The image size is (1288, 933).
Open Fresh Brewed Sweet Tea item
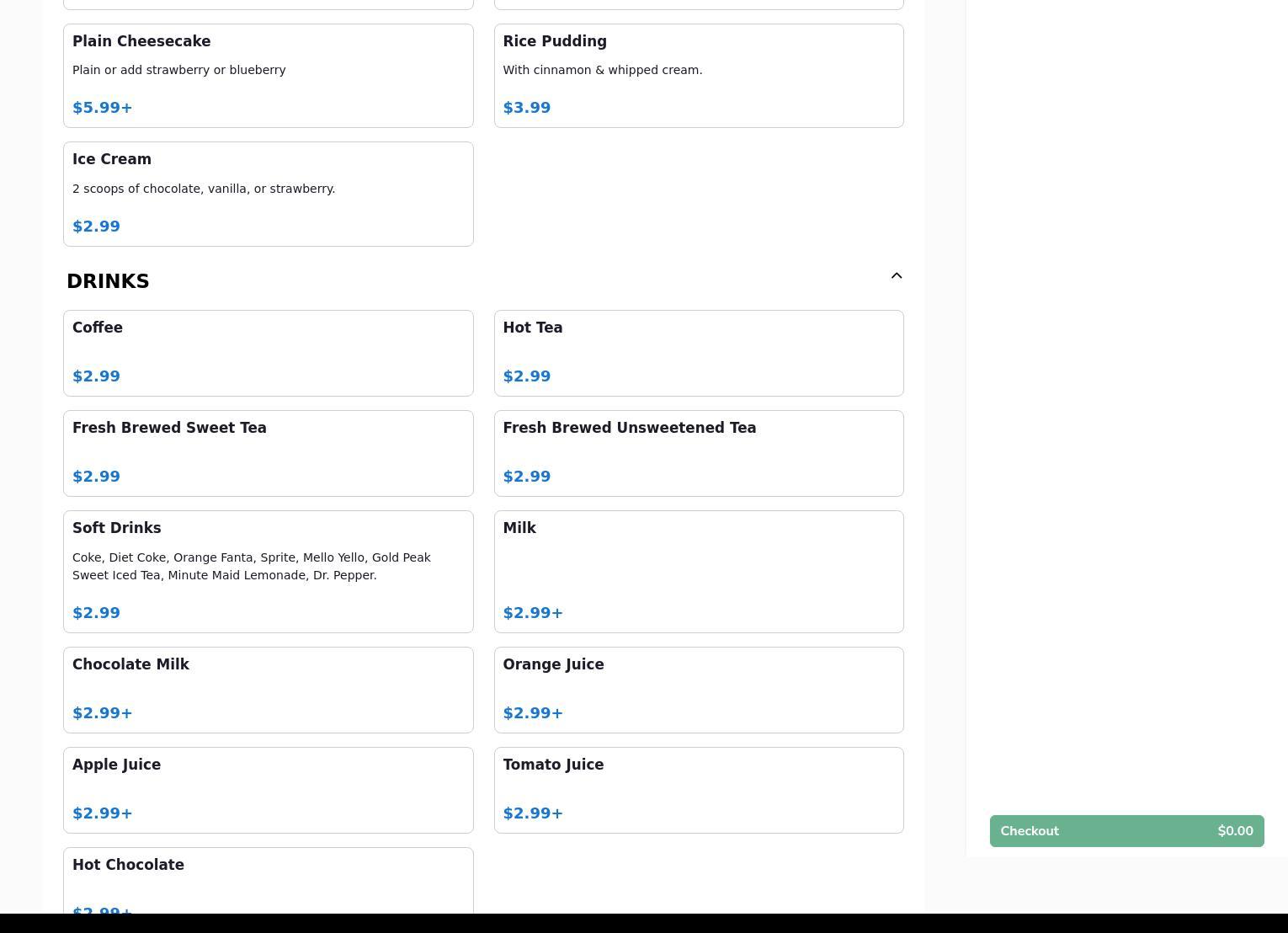click(268, 453)
